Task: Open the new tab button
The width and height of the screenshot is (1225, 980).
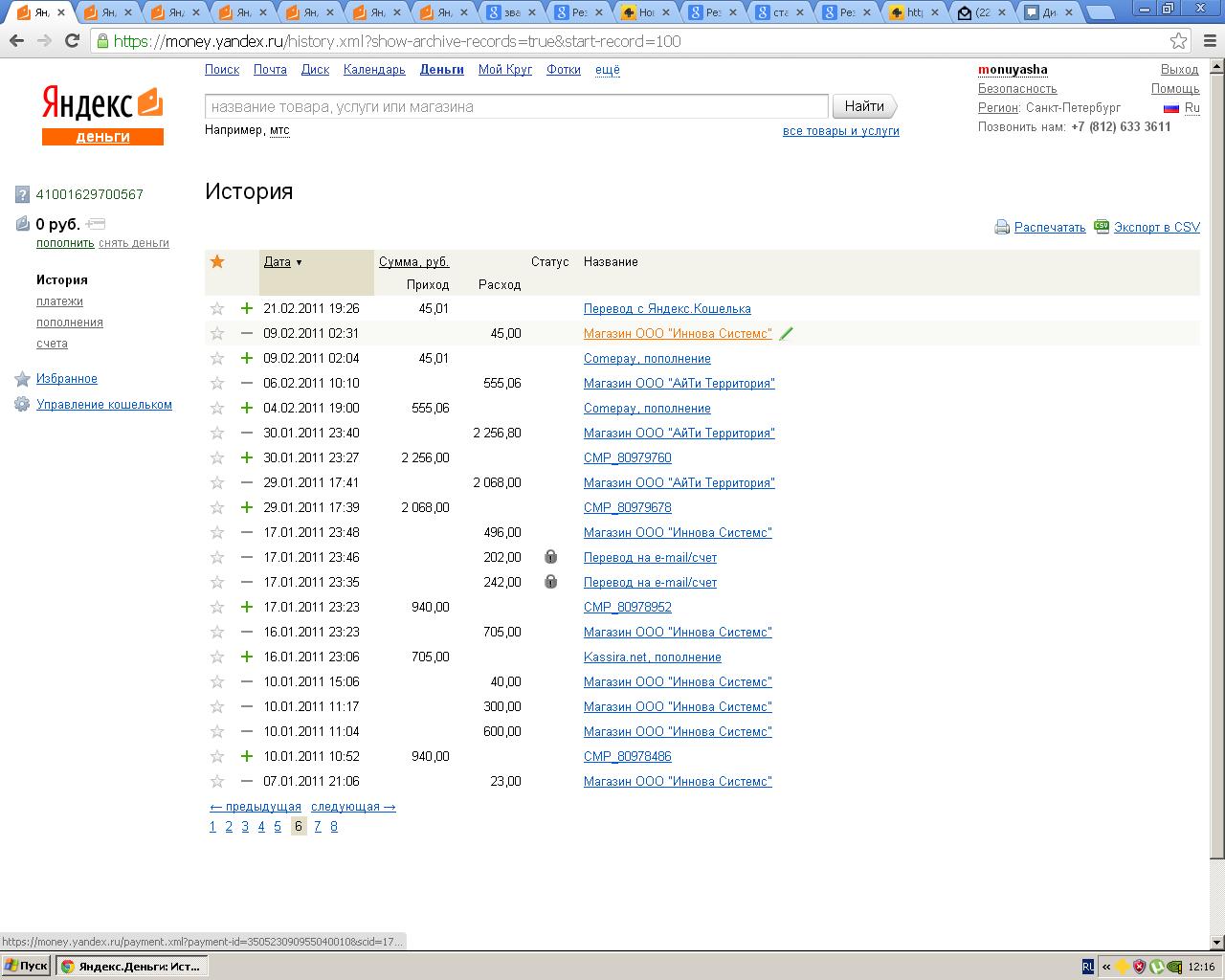Action: pyautogui.click(x=1101, y=12)
